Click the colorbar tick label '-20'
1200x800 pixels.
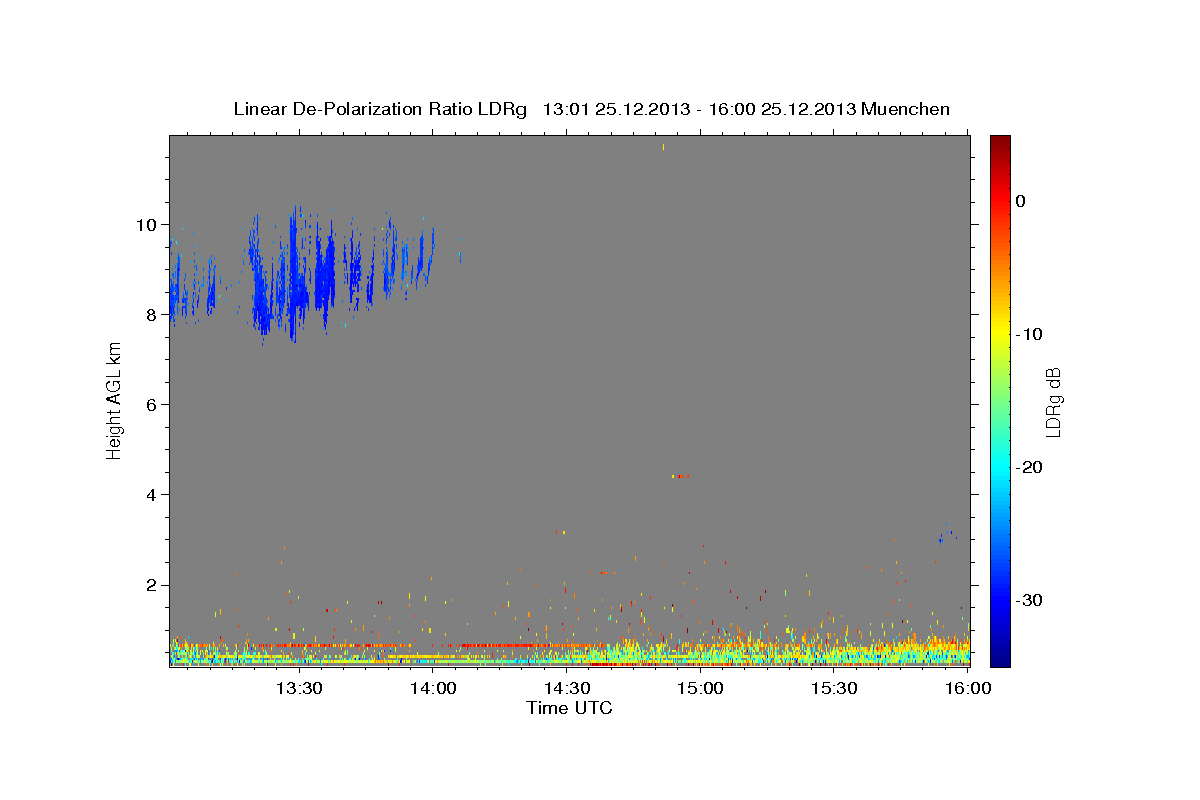[1030, 467]
